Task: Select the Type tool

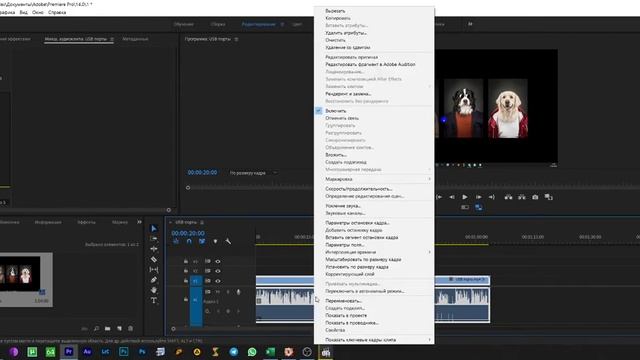Action: 154,300
